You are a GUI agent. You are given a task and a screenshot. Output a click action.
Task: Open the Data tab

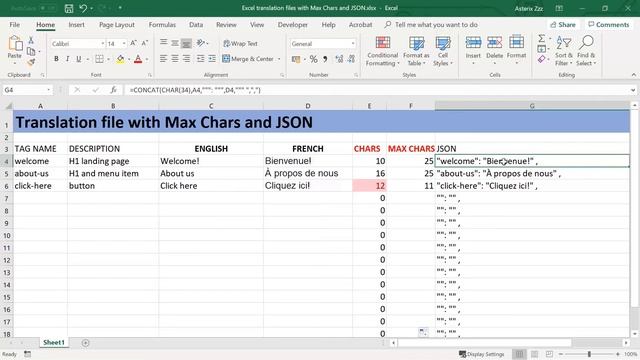196,25
